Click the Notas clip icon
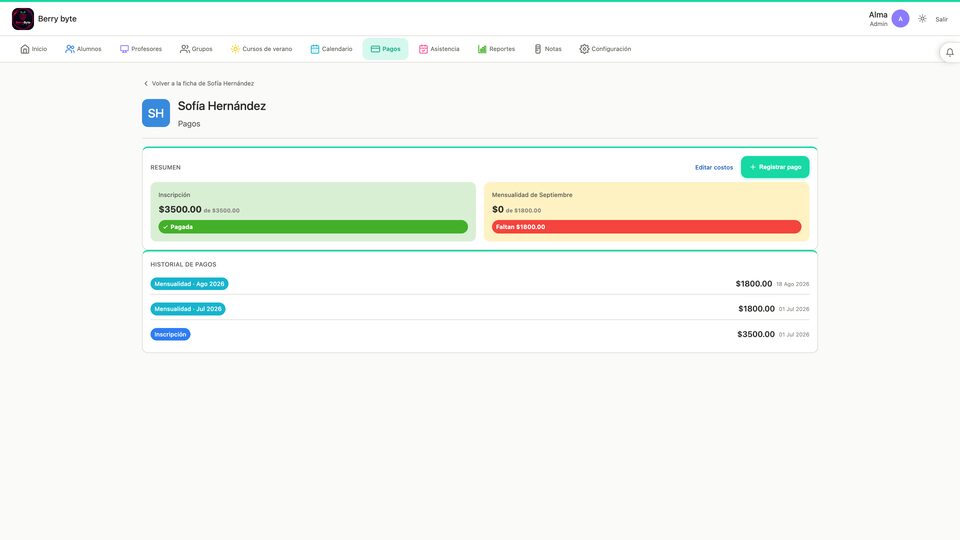Image resolution: width=960 pixels, height=540 pixels. pos(538,49)
